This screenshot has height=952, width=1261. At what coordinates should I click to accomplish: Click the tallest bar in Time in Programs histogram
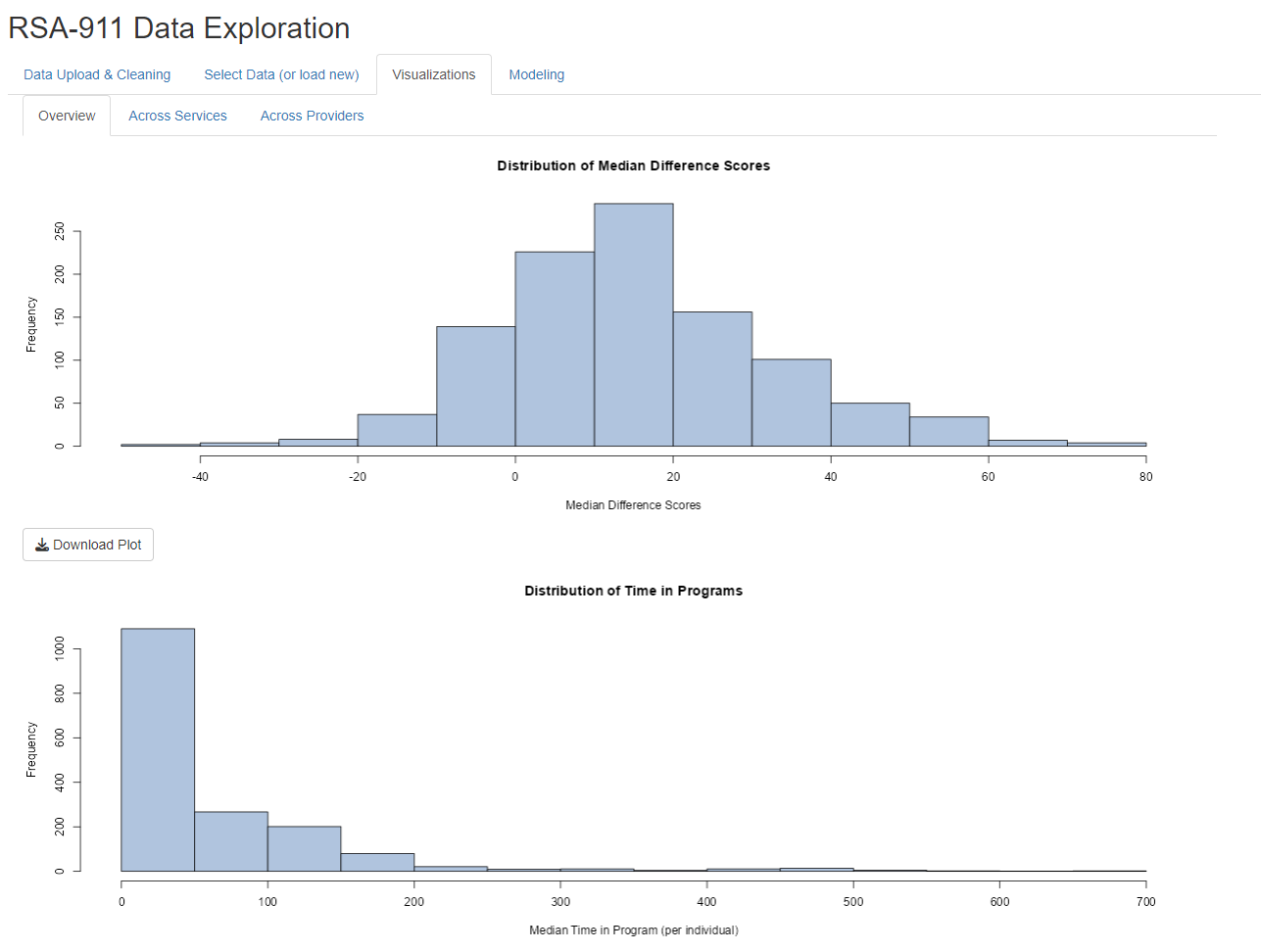[x=158, y=749]
